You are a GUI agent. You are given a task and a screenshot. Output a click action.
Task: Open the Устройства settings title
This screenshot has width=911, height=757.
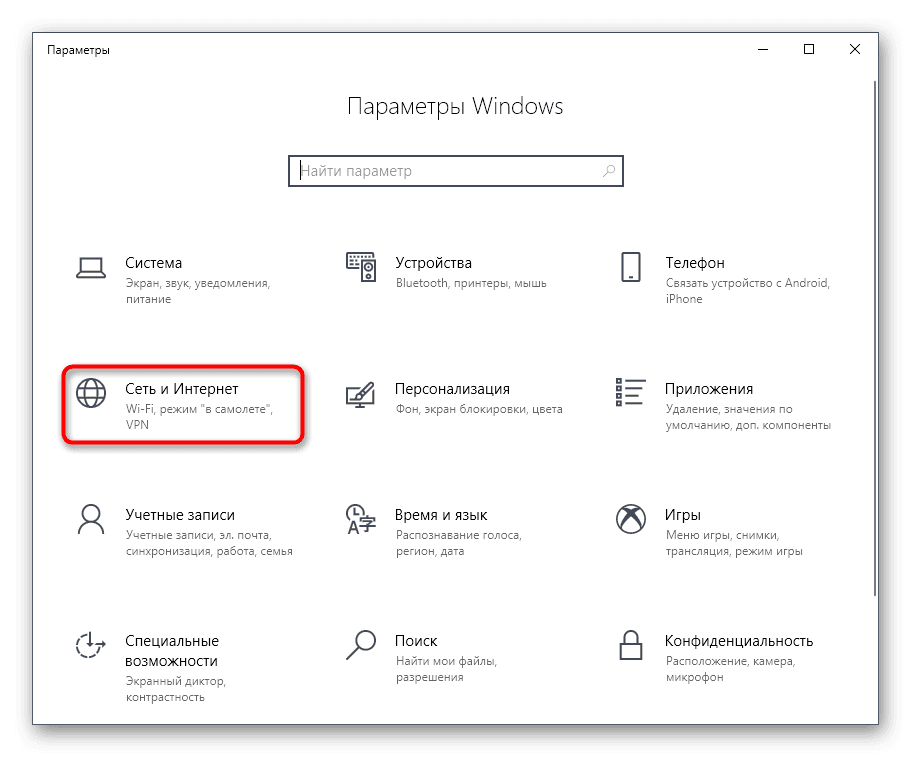[x=433, y=263]
